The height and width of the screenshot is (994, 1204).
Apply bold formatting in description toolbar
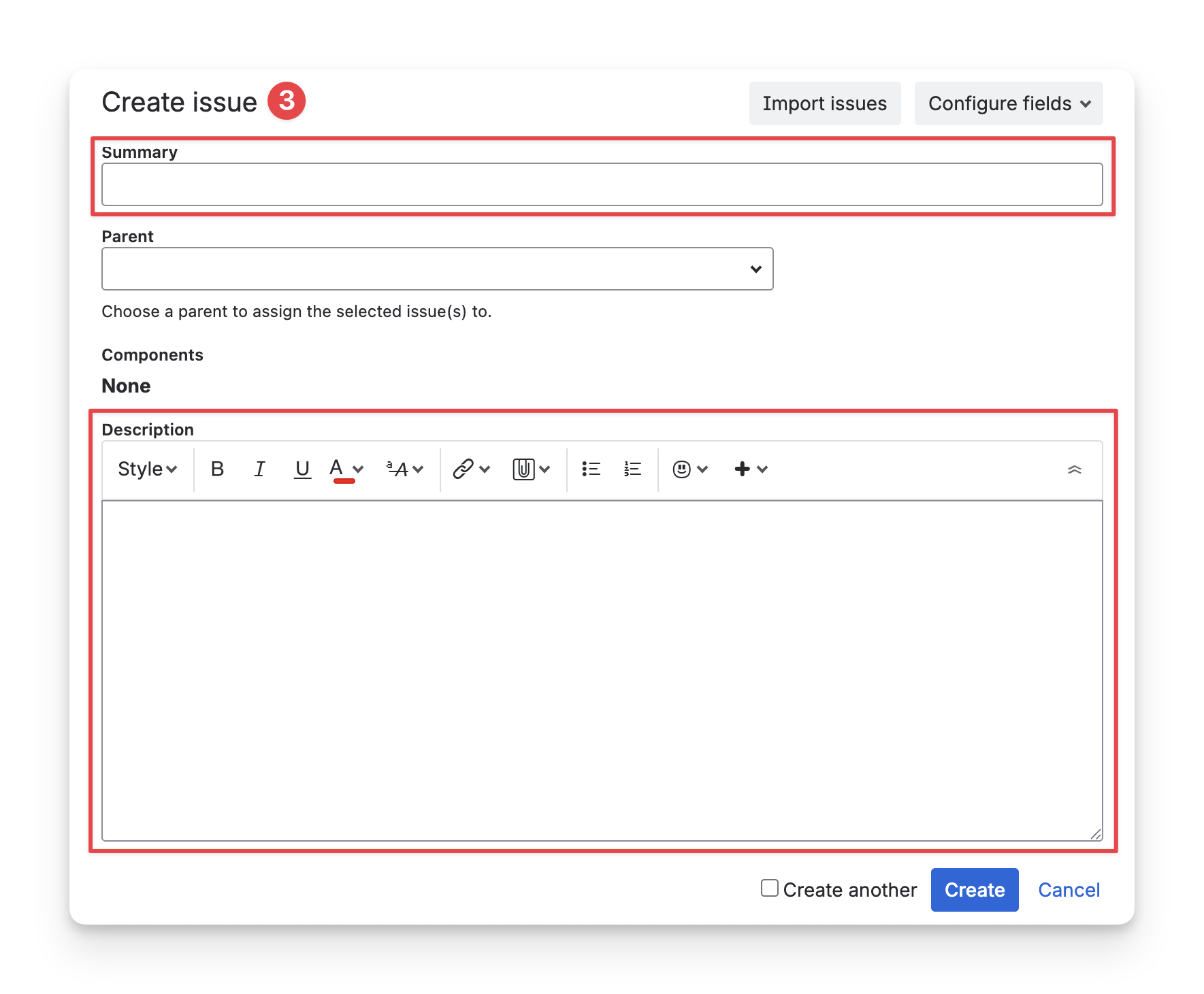[x=217, y=469]
